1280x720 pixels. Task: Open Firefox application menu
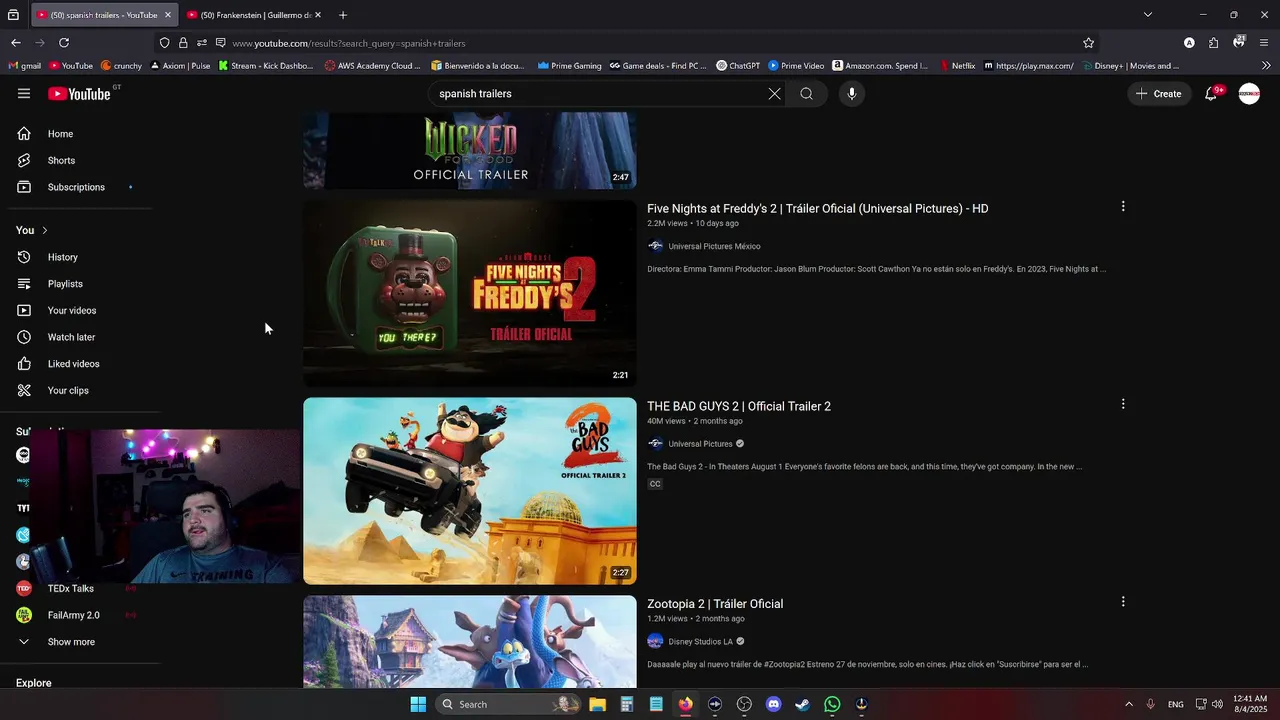(x=1264, y=43)
